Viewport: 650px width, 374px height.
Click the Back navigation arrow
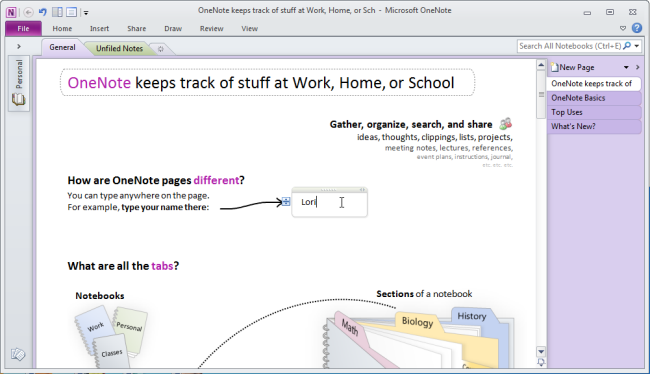(x=28, y=12)
